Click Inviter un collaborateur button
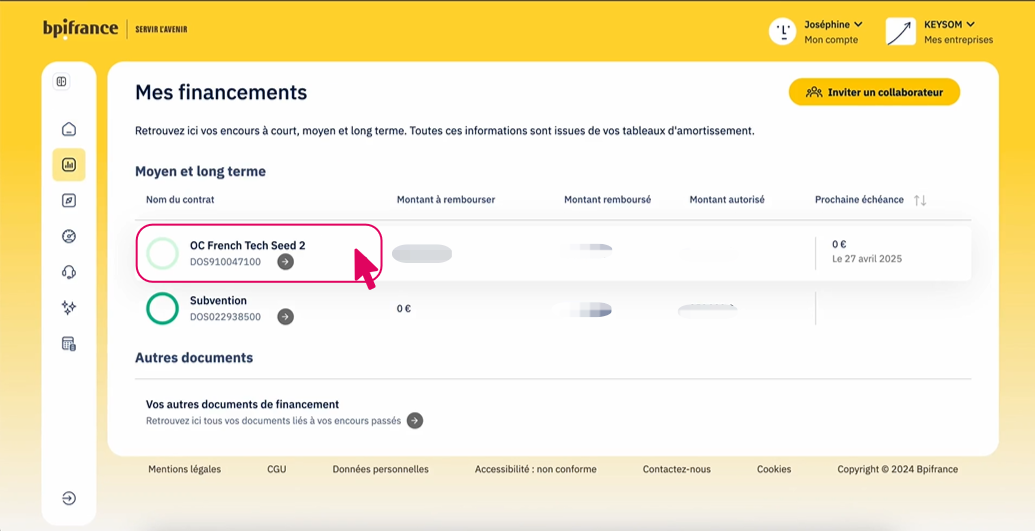The image size is (1035, 531). [x=874, y=92]
